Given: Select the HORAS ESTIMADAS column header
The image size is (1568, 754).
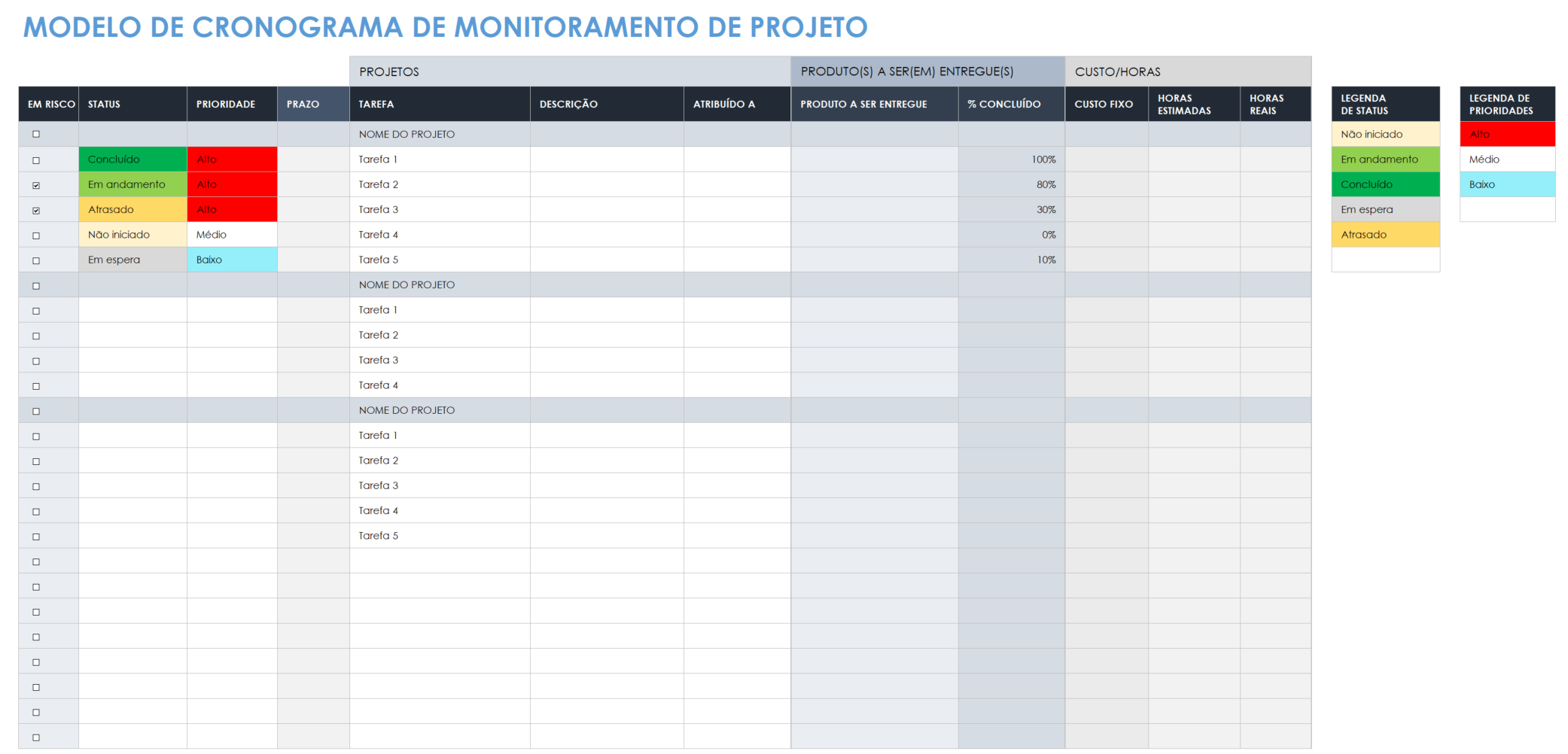Looking at the screenshot, I should tap(1194, 104).
